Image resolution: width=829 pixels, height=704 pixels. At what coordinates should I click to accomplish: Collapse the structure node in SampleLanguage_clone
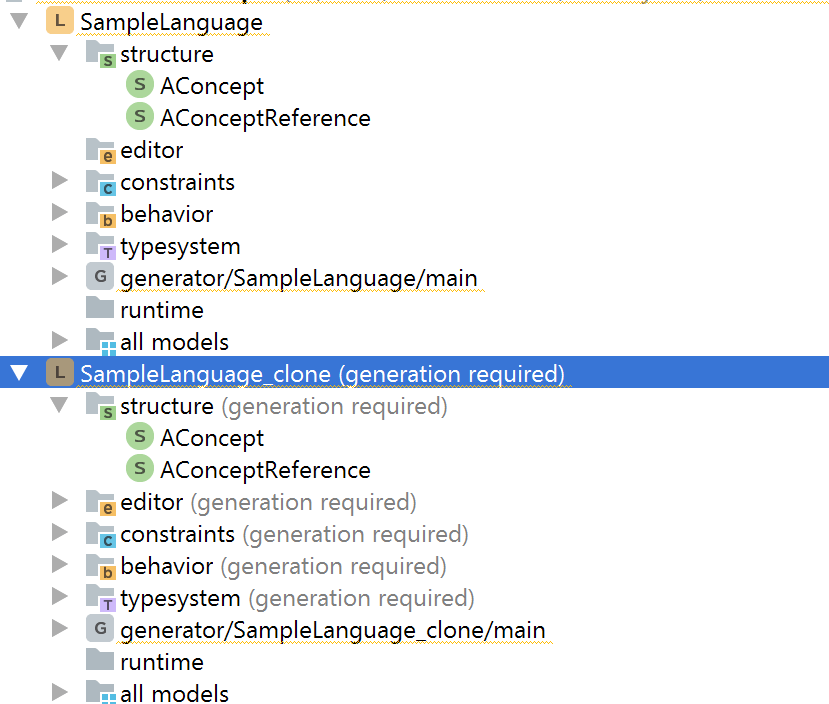point(59,406)
